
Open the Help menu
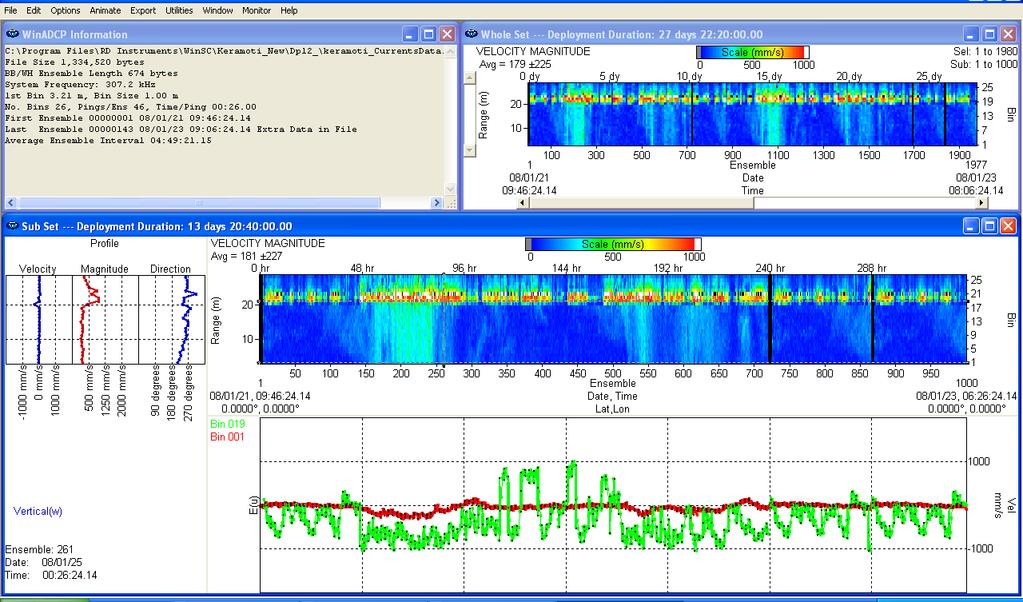289,10
